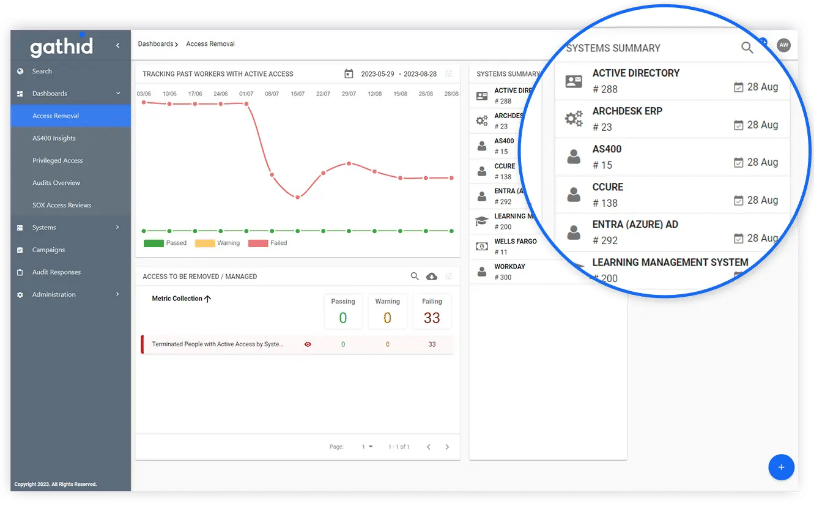Expand the Administration section with its right chevron
Viewport: 814px width, 520px height.
point(117,295)
